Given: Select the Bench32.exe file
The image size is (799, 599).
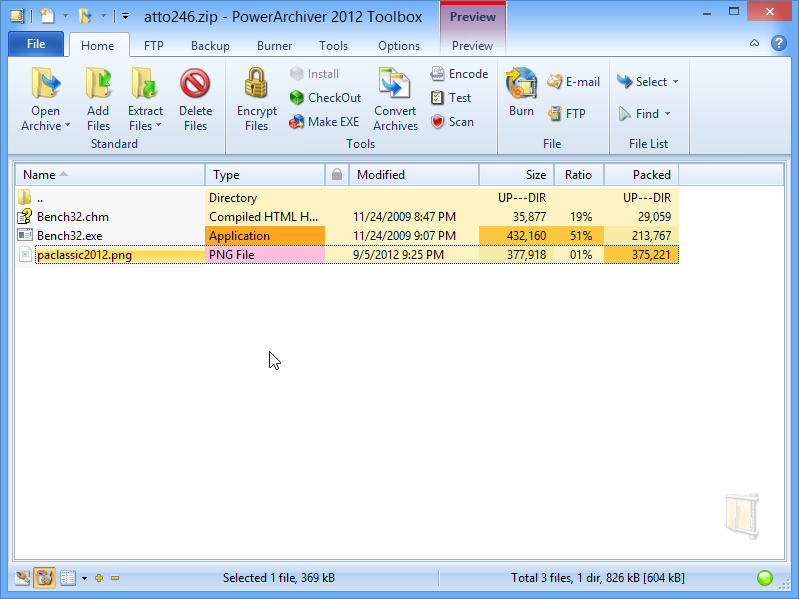Looking at the screenshot, I should click(x=347, y=235).
